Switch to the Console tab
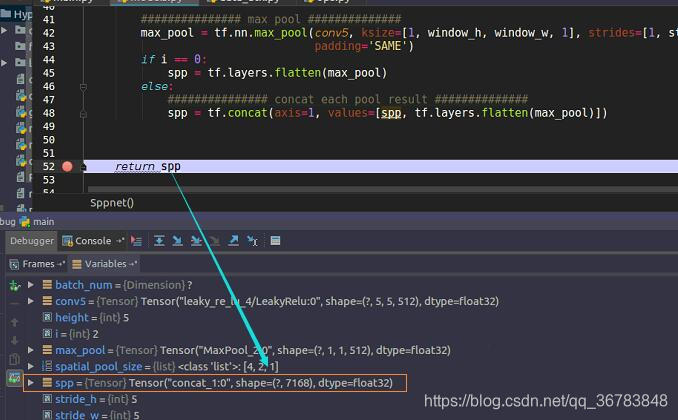678x420 pixels. 93,241
